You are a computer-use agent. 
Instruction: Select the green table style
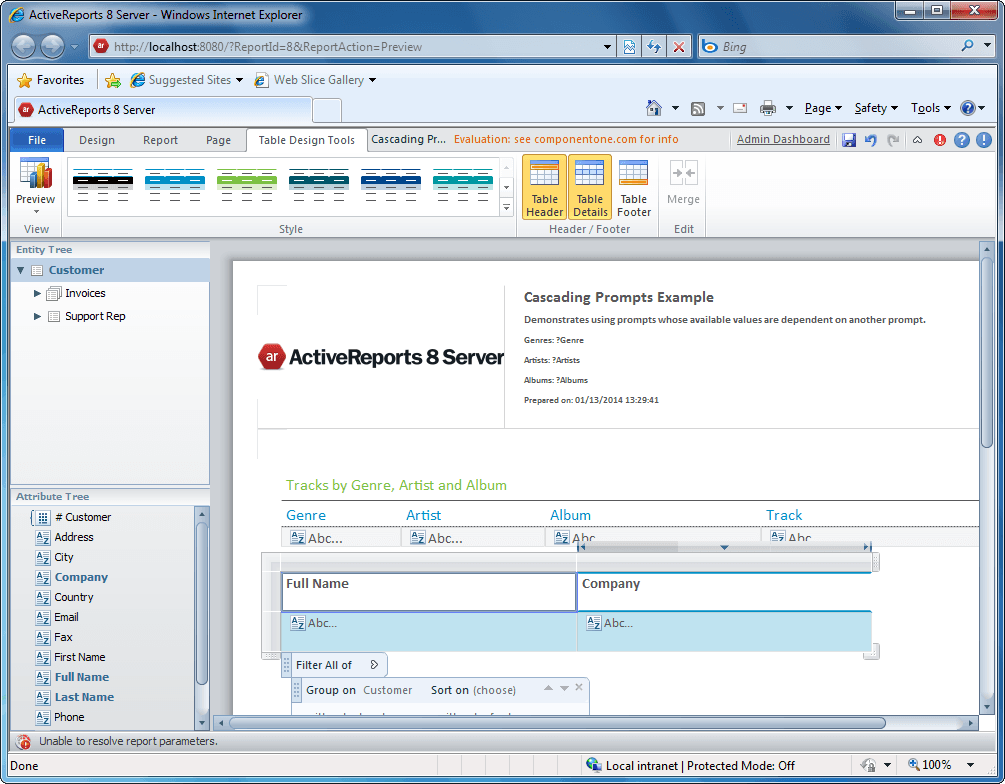[x=247, y=186]
